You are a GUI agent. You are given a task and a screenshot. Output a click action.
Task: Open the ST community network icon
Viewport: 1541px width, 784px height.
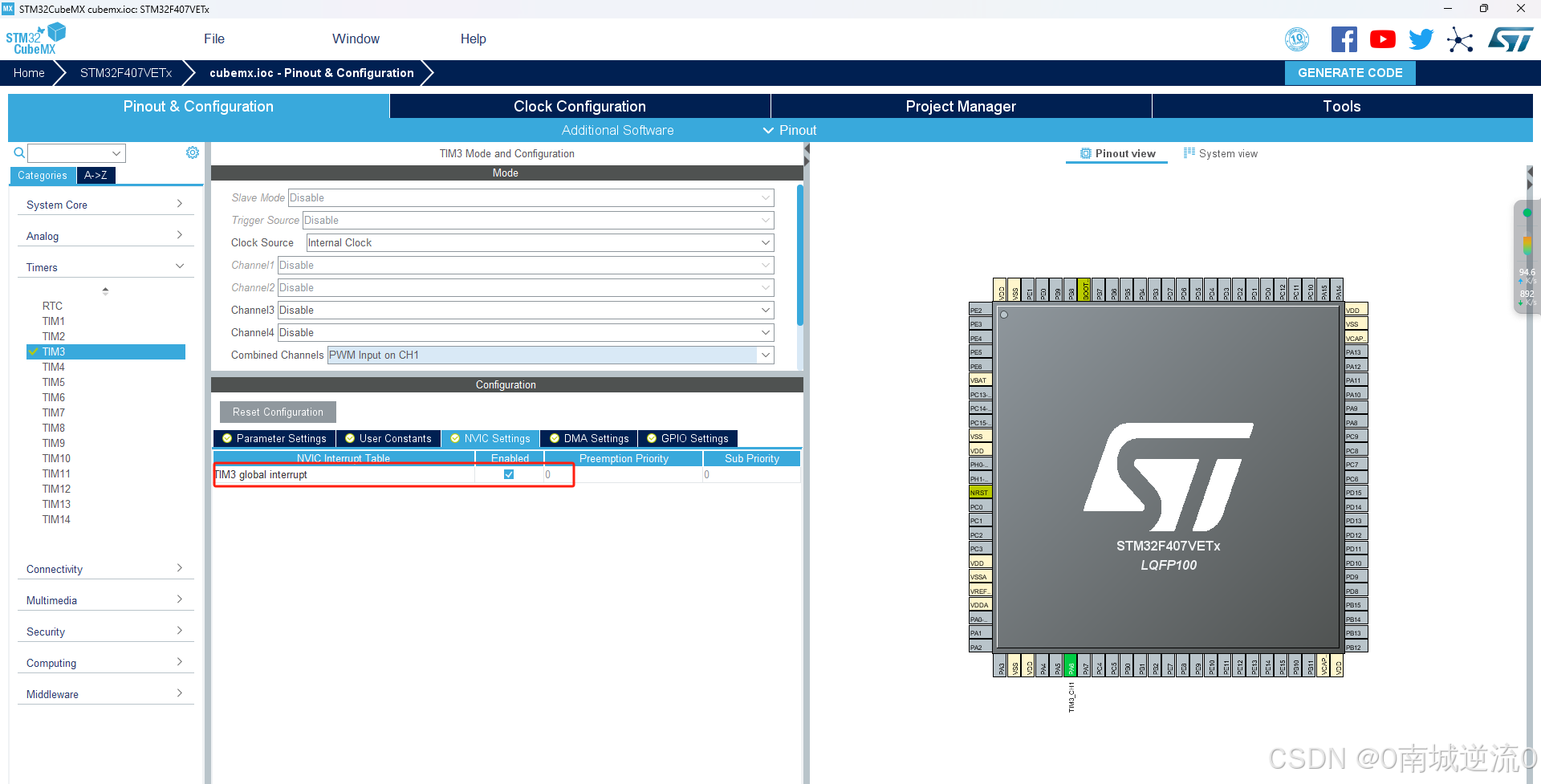(1460, 39)
